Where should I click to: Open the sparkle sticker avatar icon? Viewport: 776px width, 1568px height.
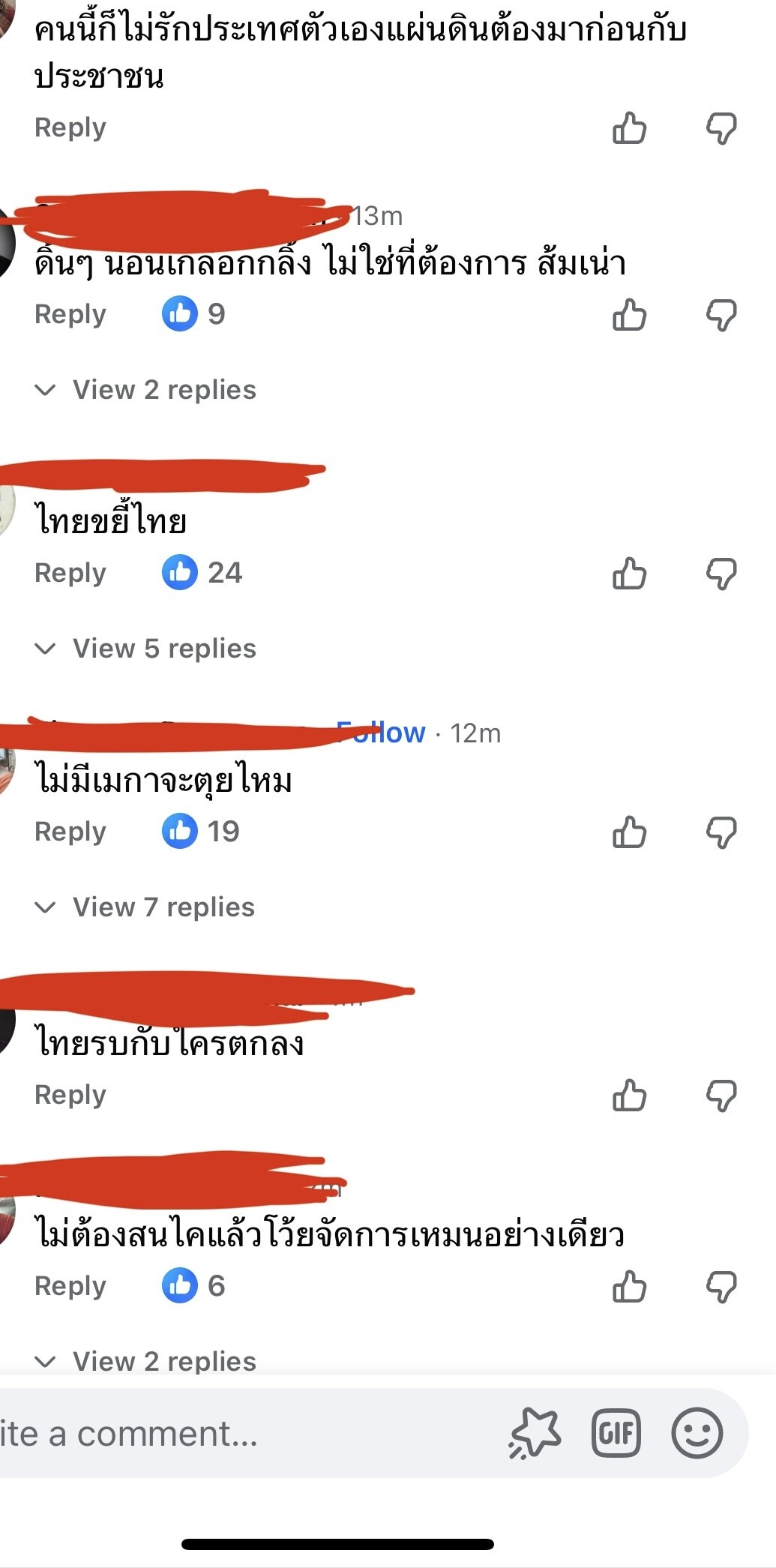click(535, 1433)
